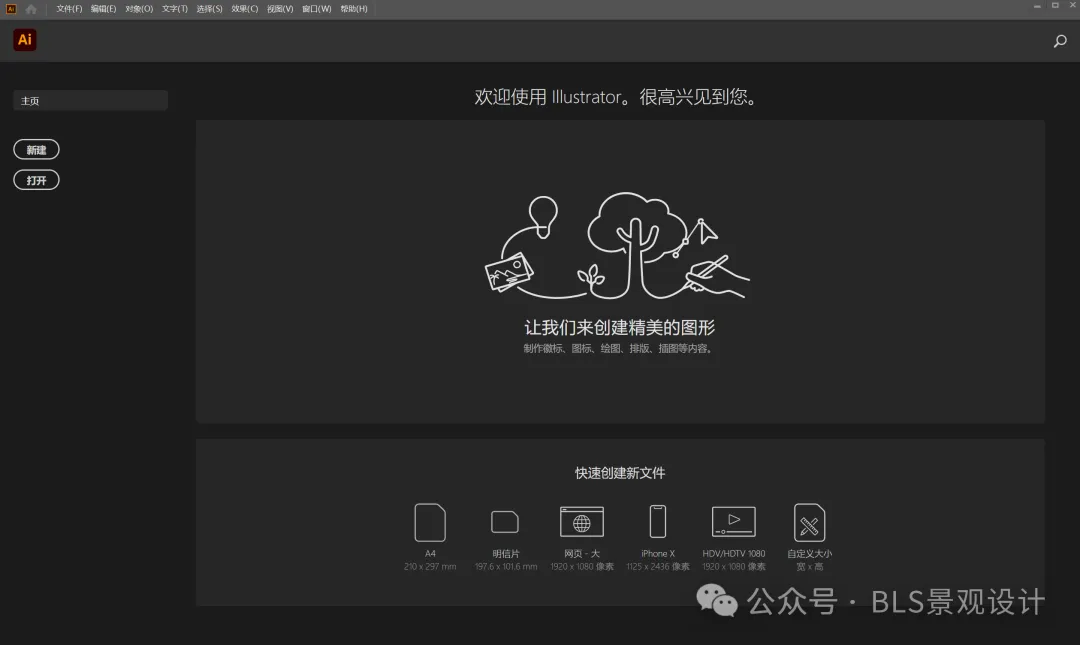Open the 帮助(H) menu
This screenshot has height=645, width=1080.
click(x=354, y=9)
